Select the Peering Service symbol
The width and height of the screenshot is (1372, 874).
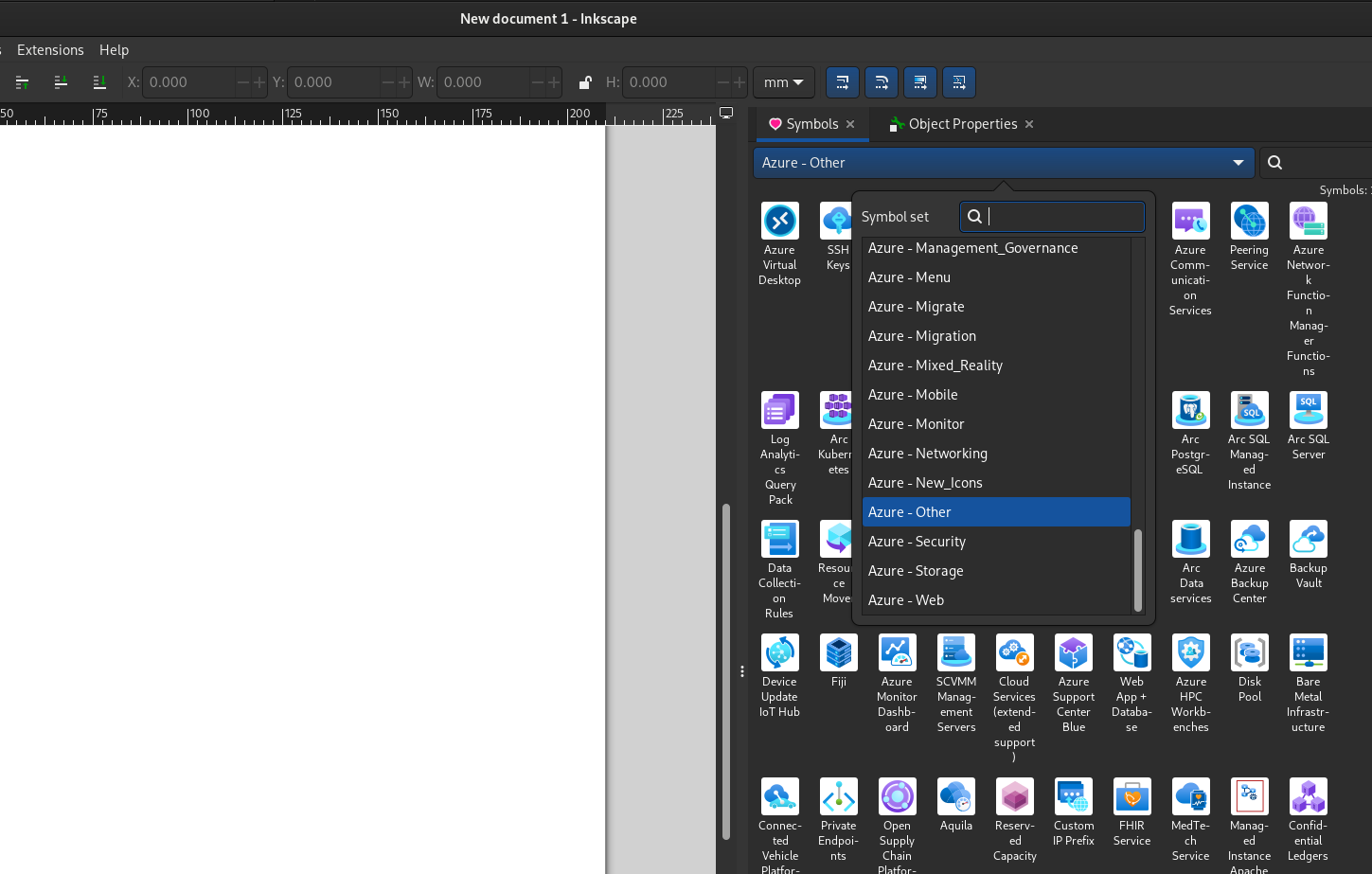click(x=1249, y=236)
